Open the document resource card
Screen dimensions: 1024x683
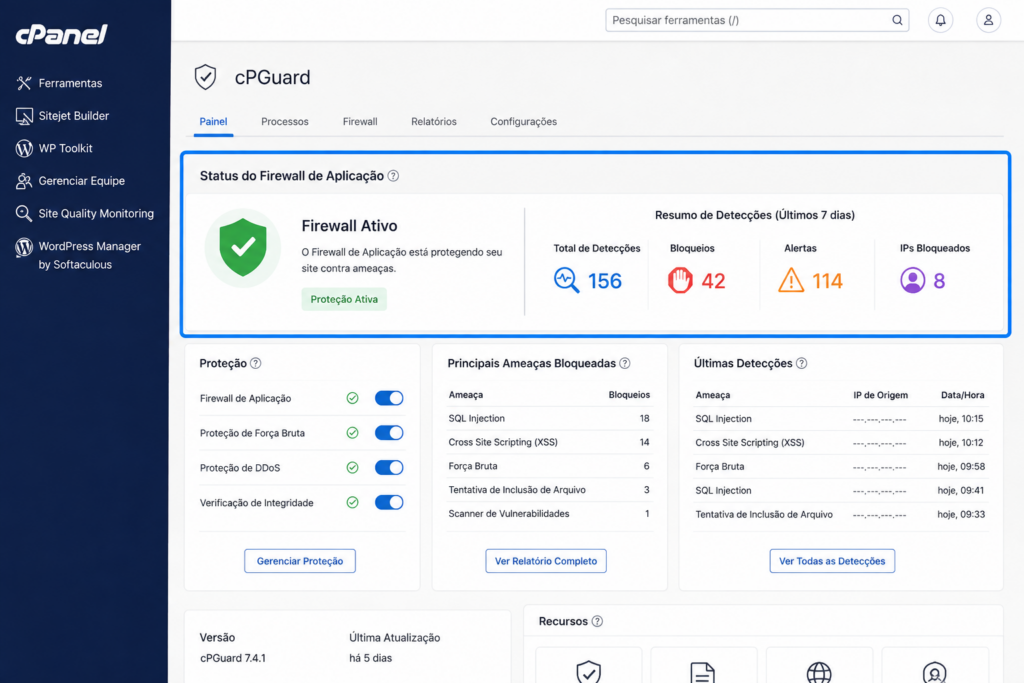click(x=703, y=666)
